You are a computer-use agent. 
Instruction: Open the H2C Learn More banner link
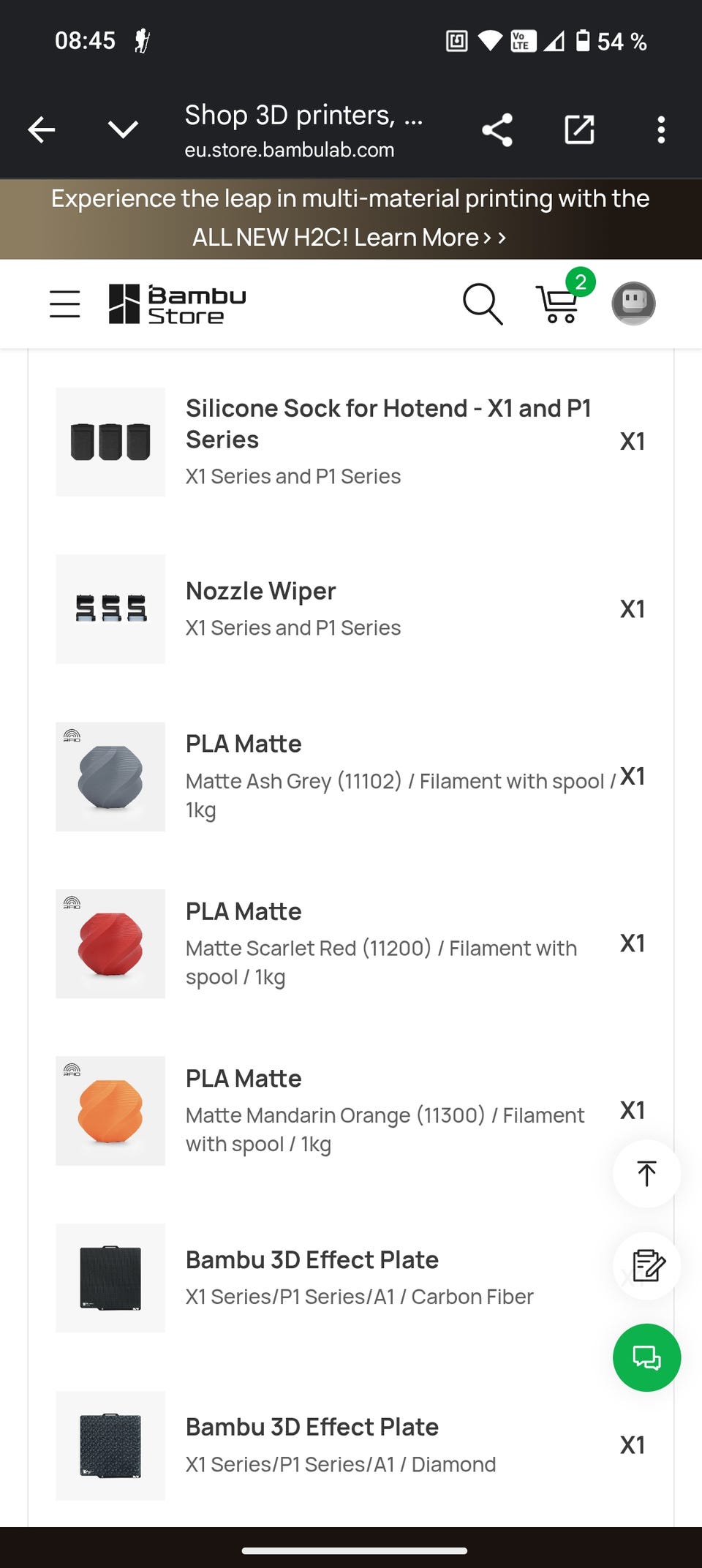pos(350,237)
